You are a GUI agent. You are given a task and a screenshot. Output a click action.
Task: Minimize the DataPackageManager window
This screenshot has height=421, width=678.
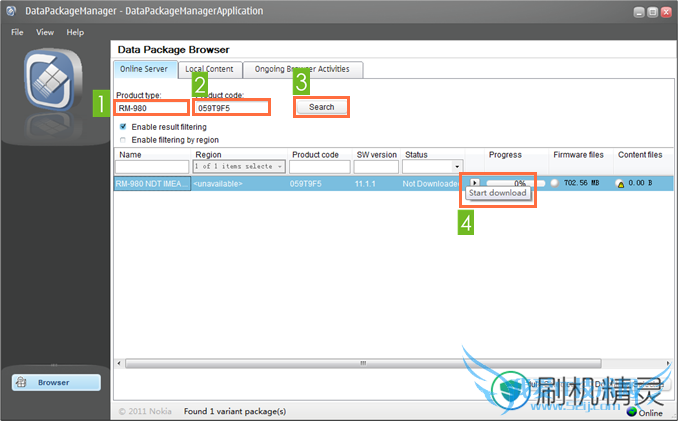tap(639, 12)
